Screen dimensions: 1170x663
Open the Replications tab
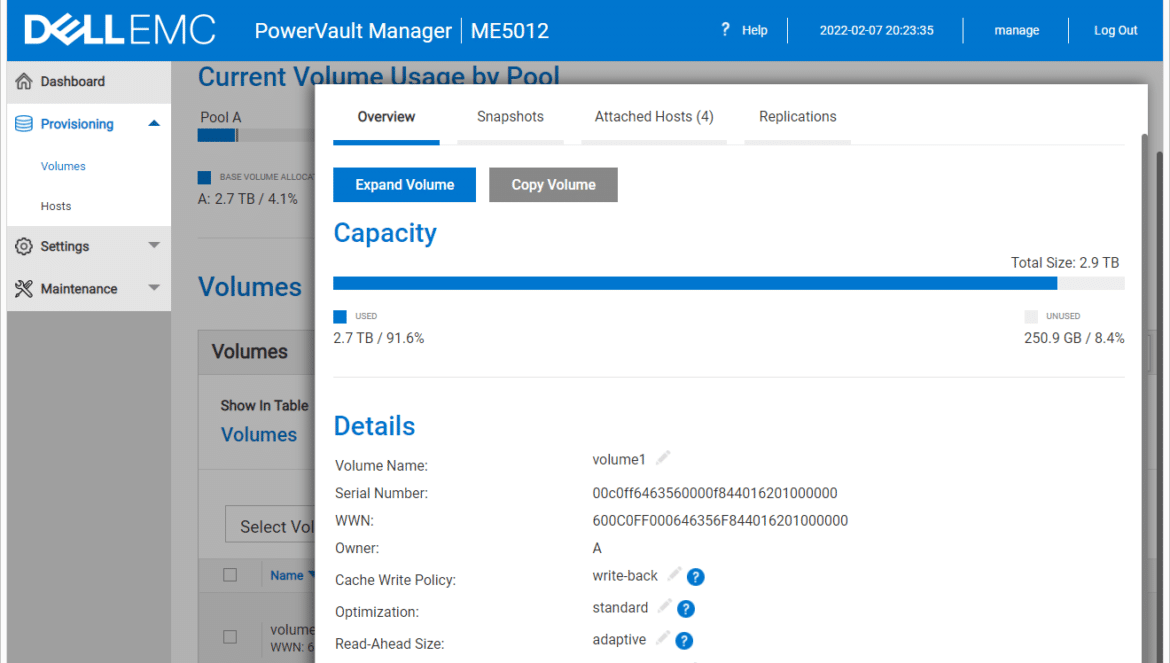[x=798, y=116]
